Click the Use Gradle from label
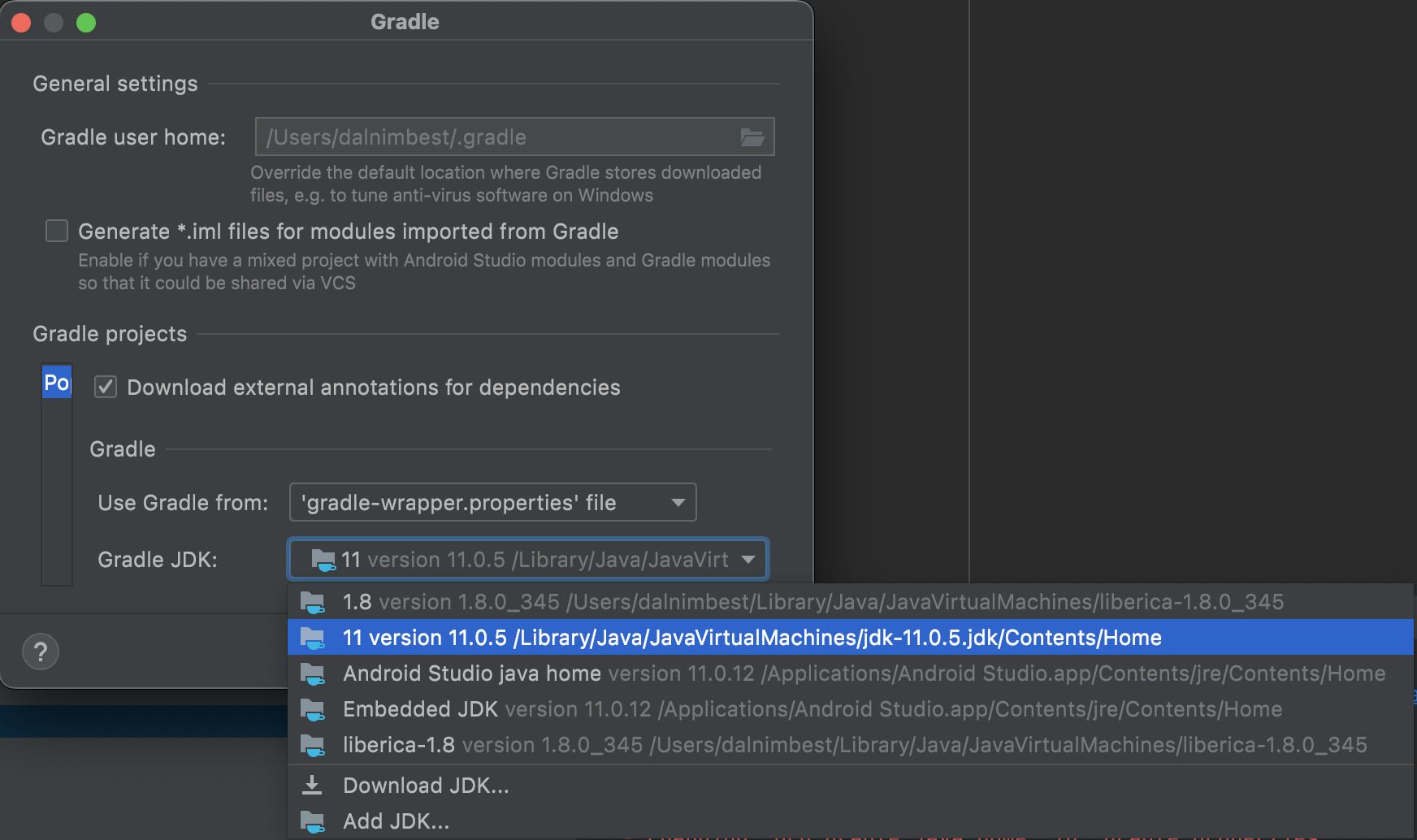The width and height of the screenshot is (1417, 840). (x=183, y=503)
